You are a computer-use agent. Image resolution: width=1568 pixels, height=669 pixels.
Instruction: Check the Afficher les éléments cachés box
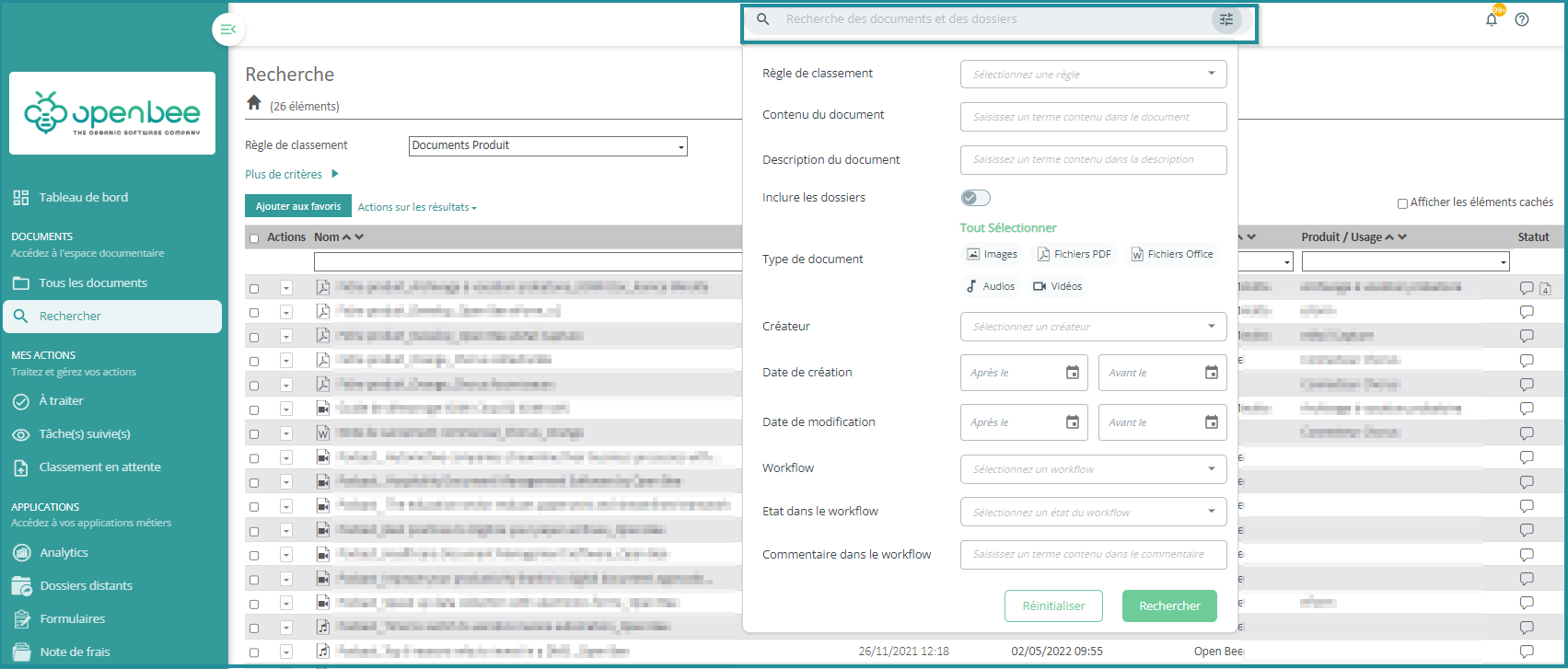click(1402, 203)
